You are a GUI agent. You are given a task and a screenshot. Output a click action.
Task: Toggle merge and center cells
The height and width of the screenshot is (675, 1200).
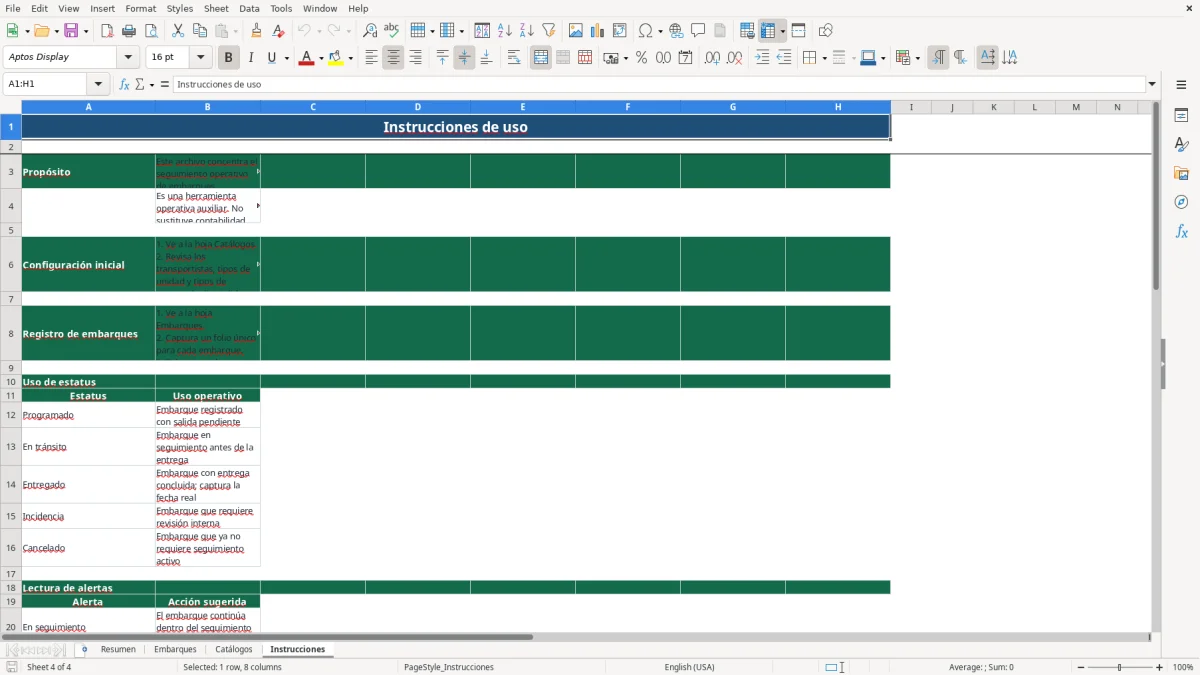click(541, 58)
